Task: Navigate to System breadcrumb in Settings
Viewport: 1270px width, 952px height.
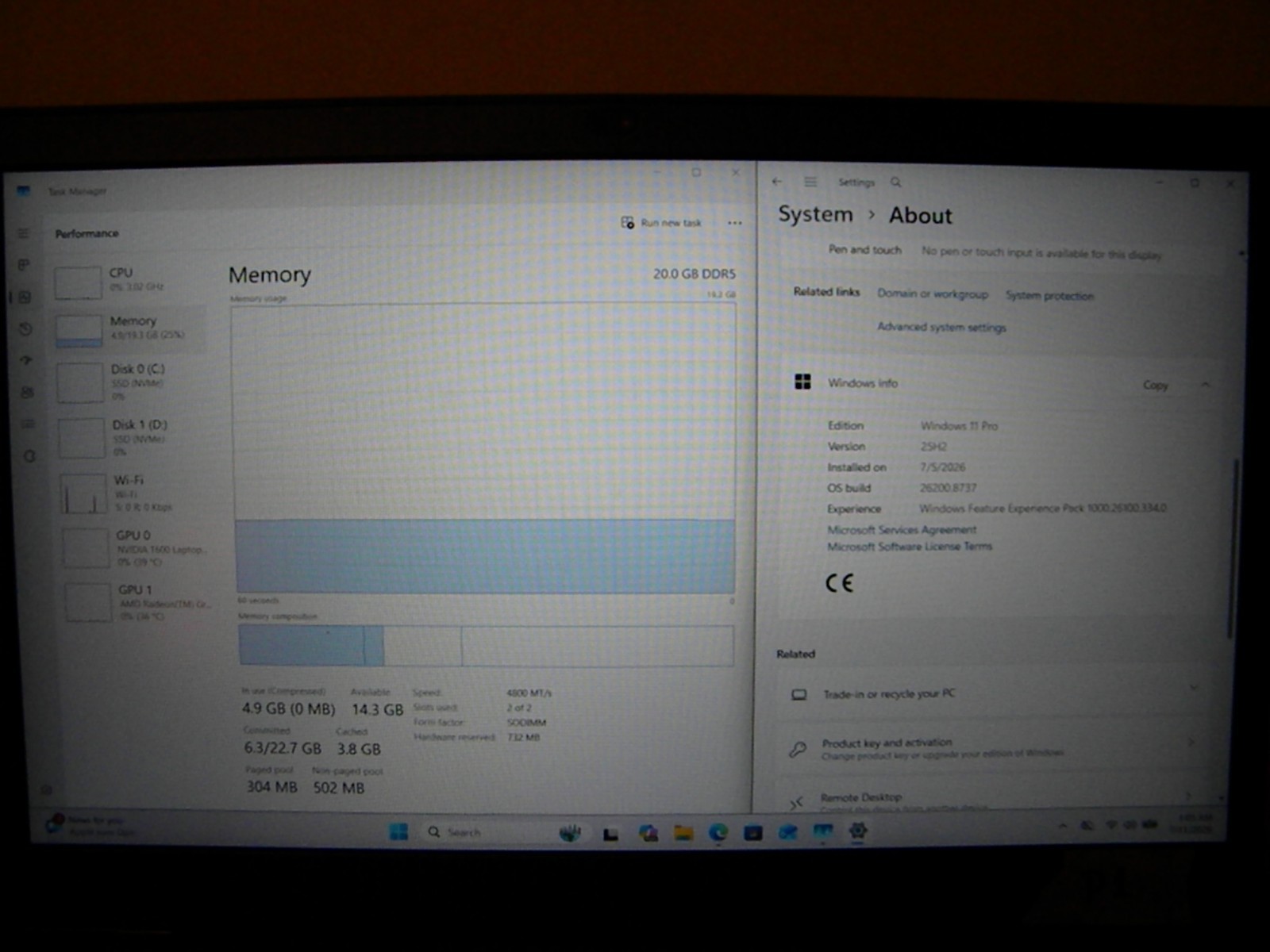Action: click(x=815, y=214)
